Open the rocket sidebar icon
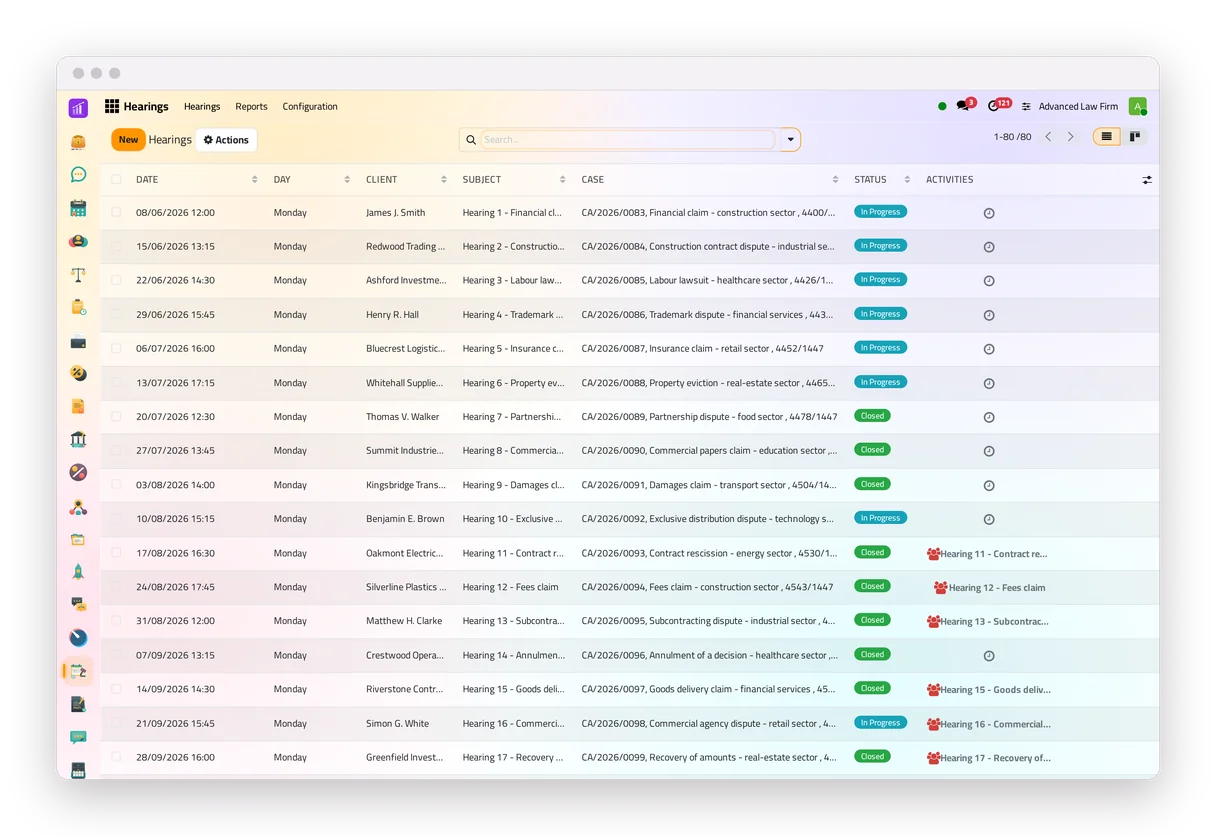This screenshot has width=1216, height=836. tap(78, 571)
